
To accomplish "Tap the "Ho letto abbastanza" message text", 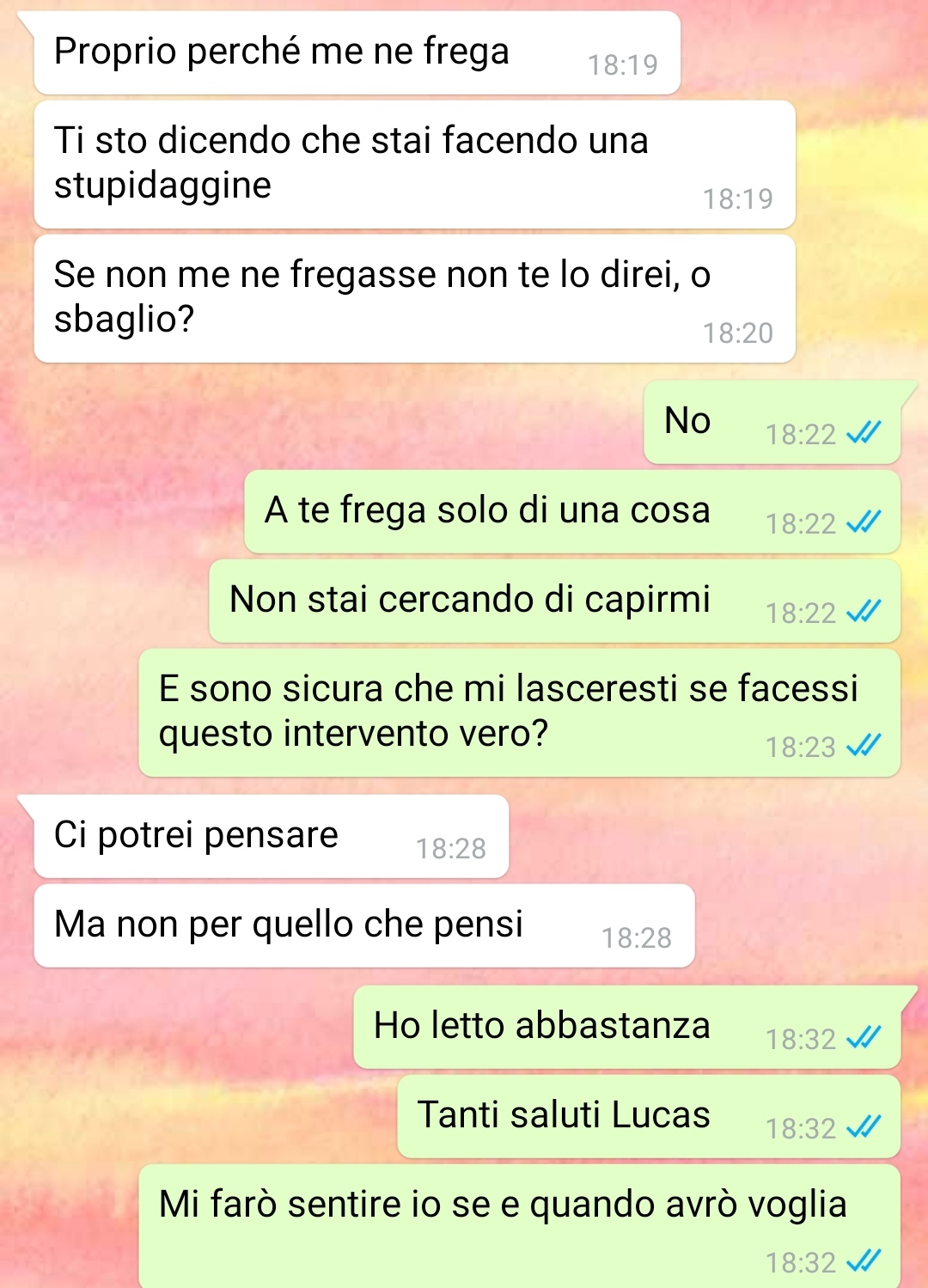I will 542,1025.
